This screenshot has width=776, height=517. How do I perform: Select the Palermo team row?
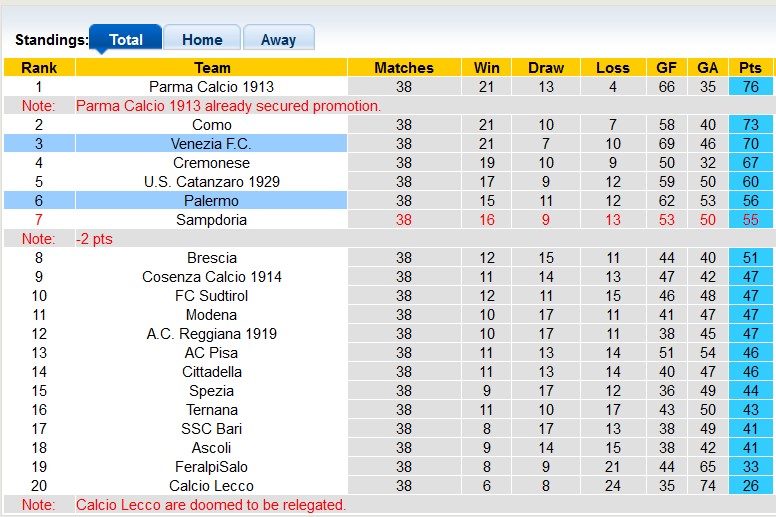pos(211,201)
